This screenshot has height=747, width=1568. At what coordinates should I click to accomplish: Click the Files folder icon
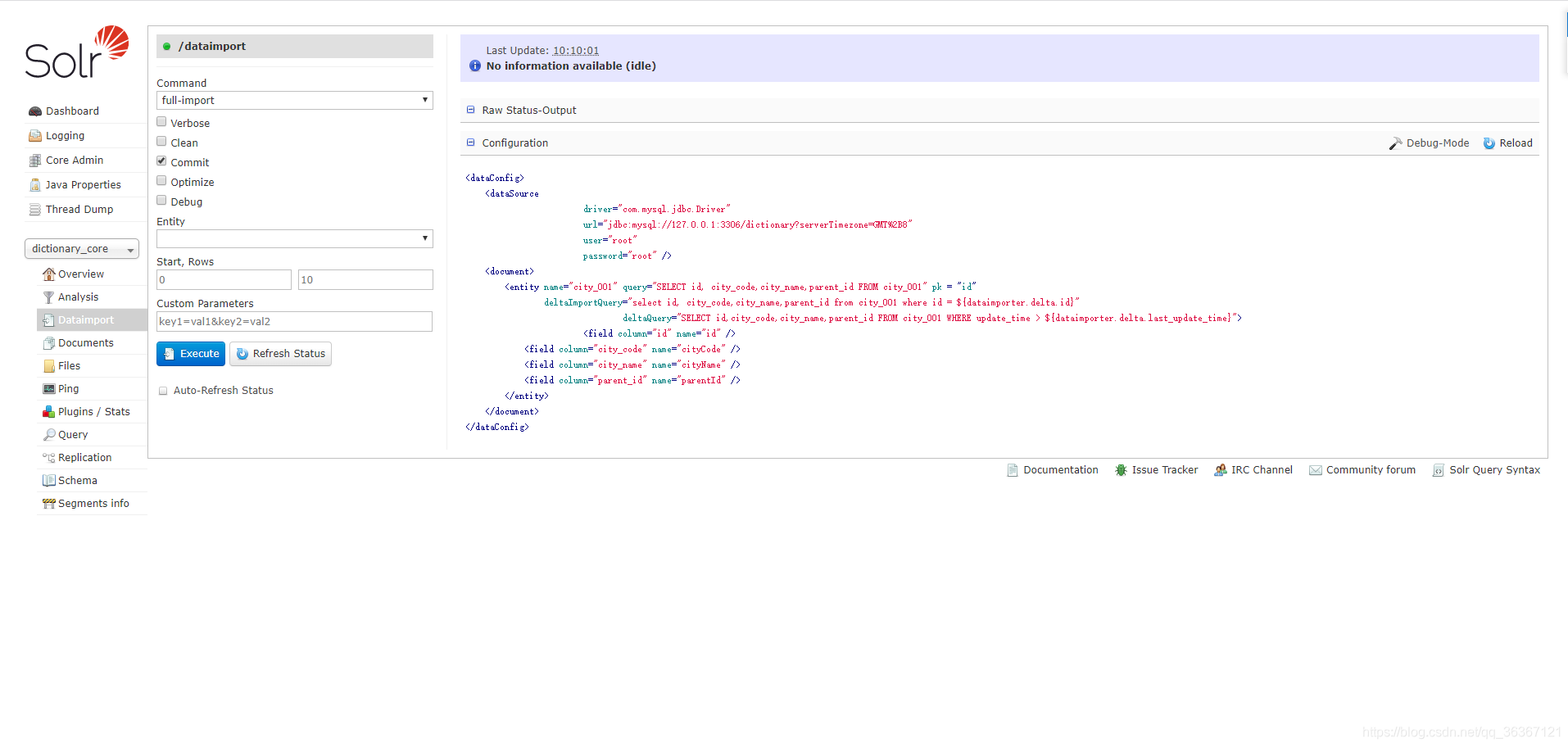tap(49, 366)
